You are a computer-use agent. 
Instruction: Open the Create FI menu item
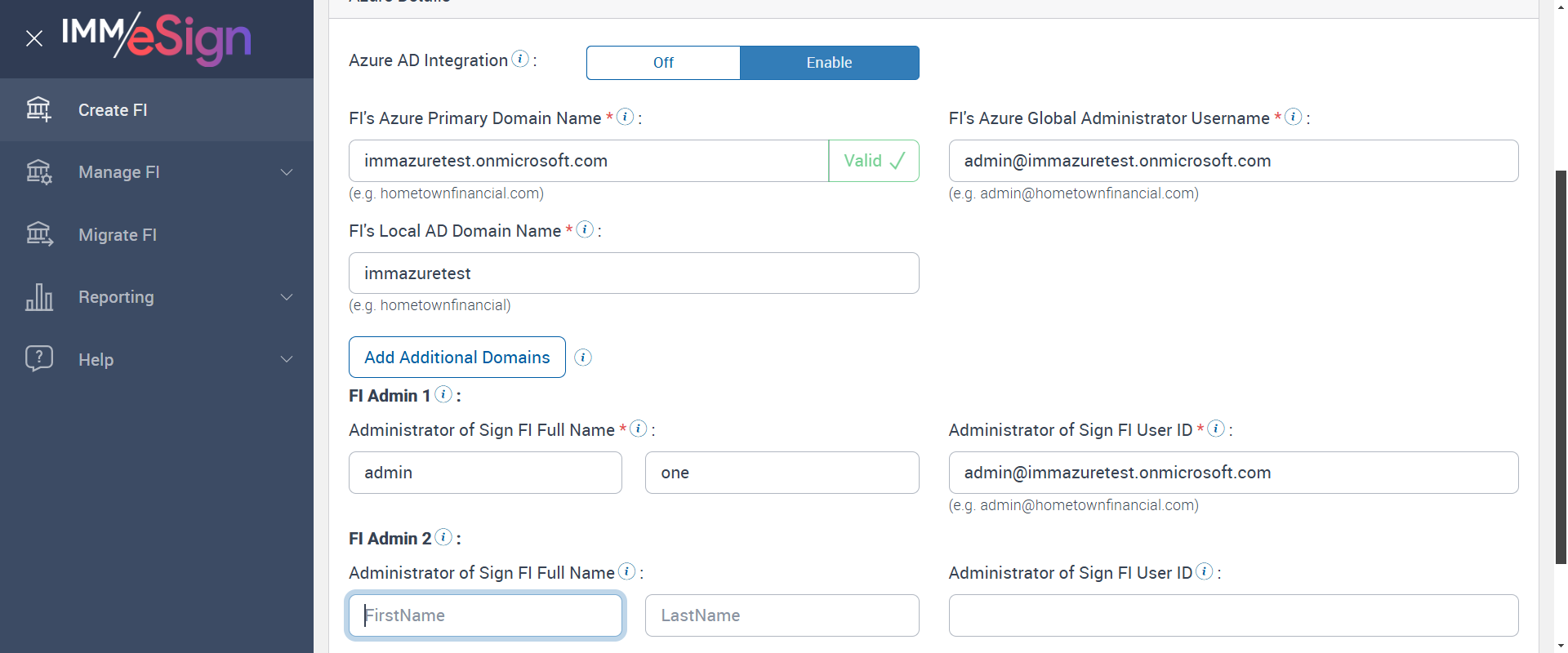pos(113,110)
